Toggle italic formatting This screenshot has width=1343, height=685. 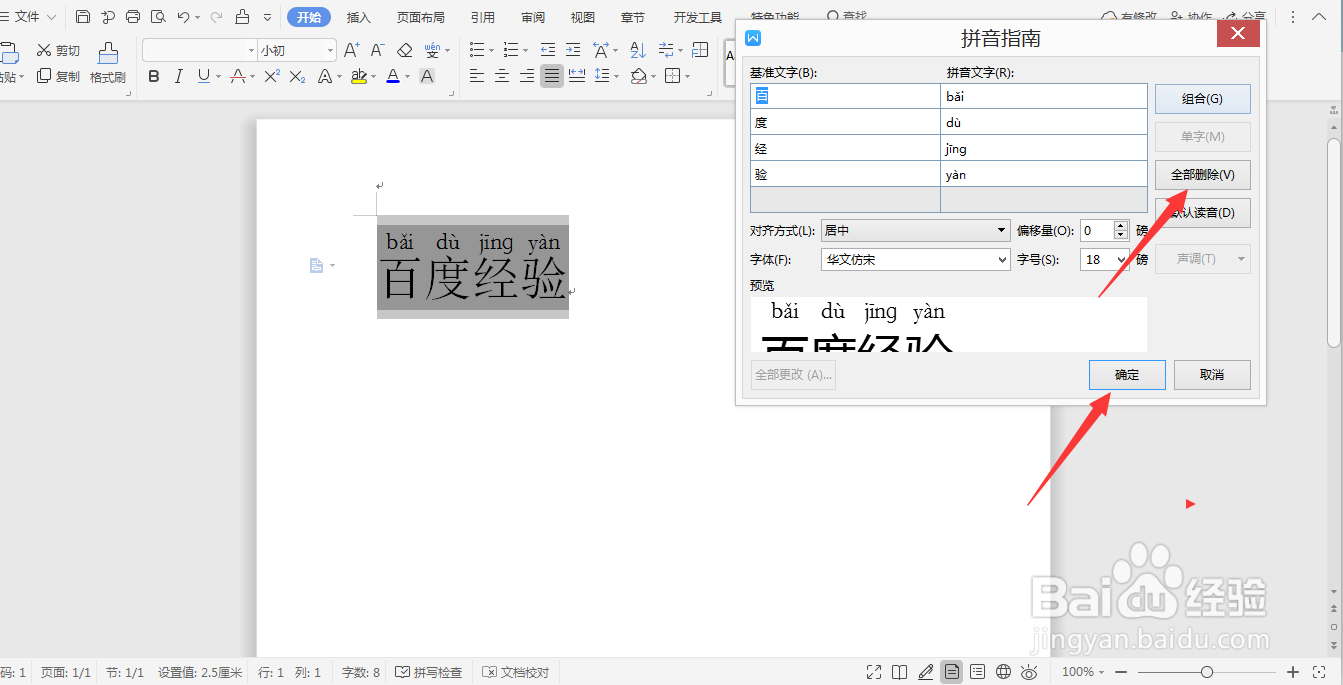click(x=177, y=75)
